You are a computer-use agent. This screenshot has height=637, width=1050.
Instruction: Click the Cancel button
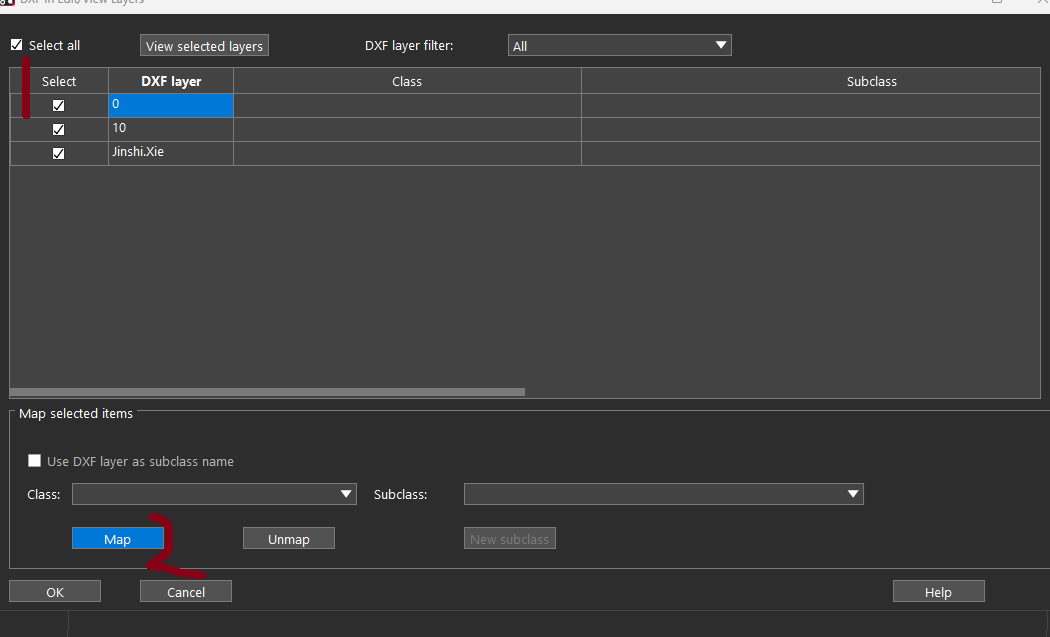click(185, 591)
